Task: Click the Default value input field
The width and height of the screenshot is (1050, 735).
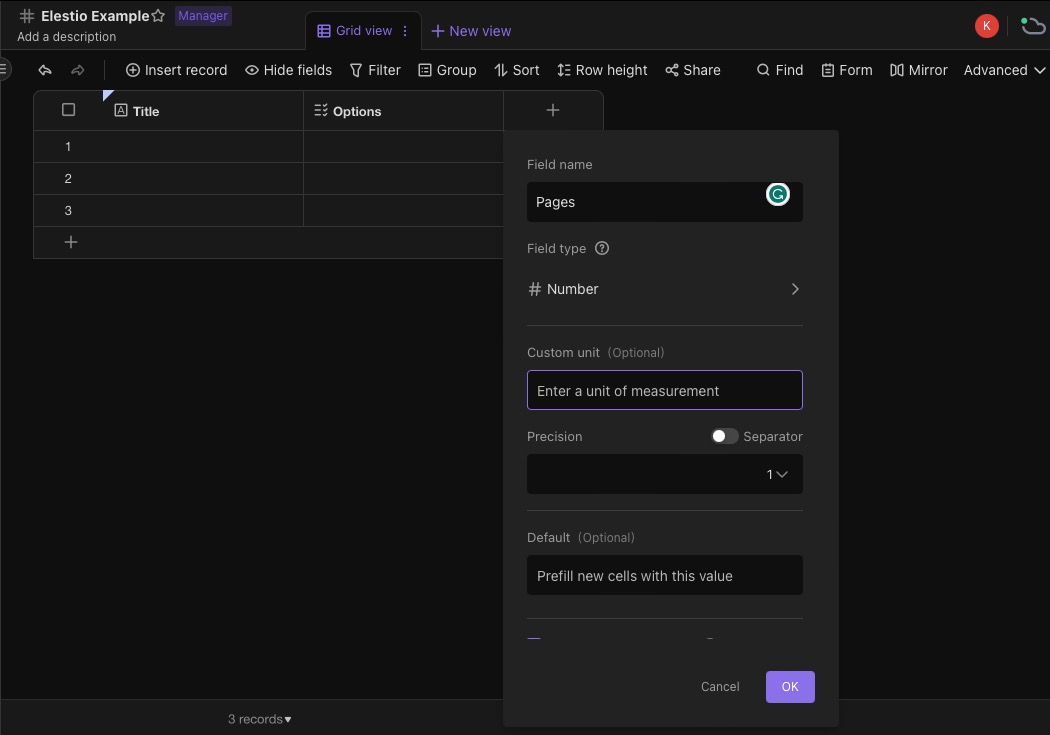Action: (x=664, y=575)
